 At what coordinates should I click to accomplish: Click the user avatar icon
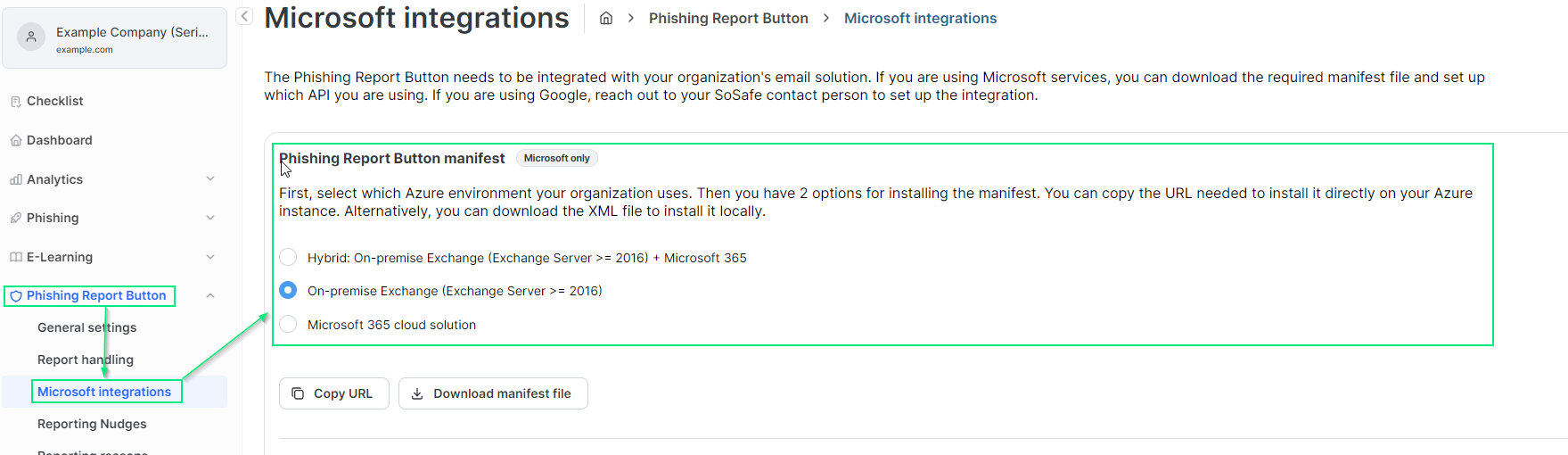point(31,37)
